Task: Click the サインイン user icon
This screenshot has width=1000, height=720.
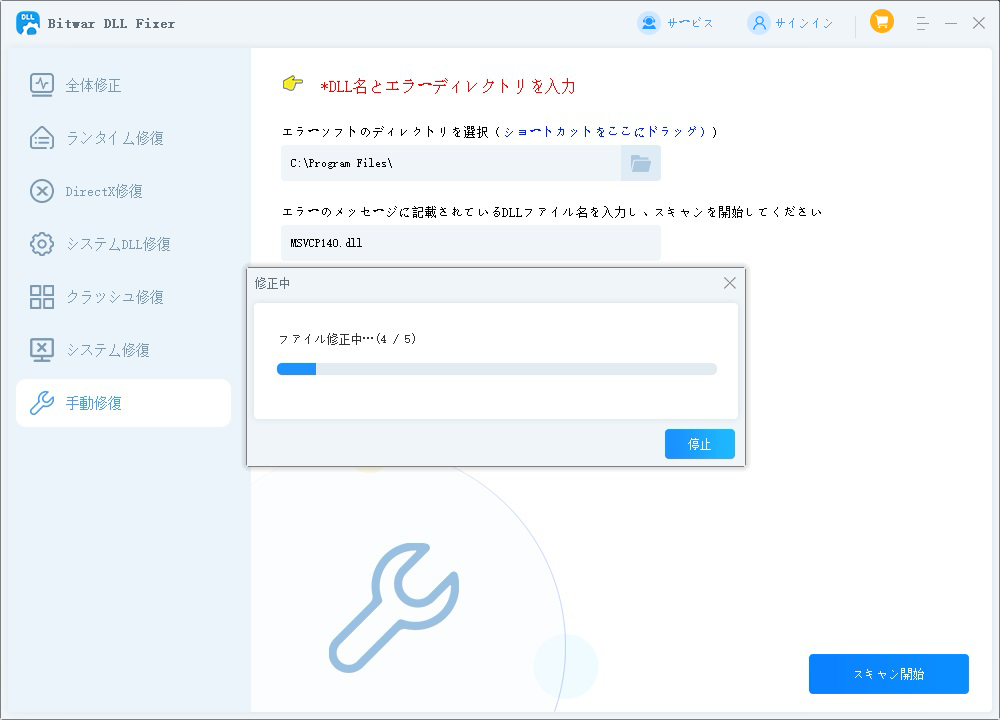Action: click(759, 24)
